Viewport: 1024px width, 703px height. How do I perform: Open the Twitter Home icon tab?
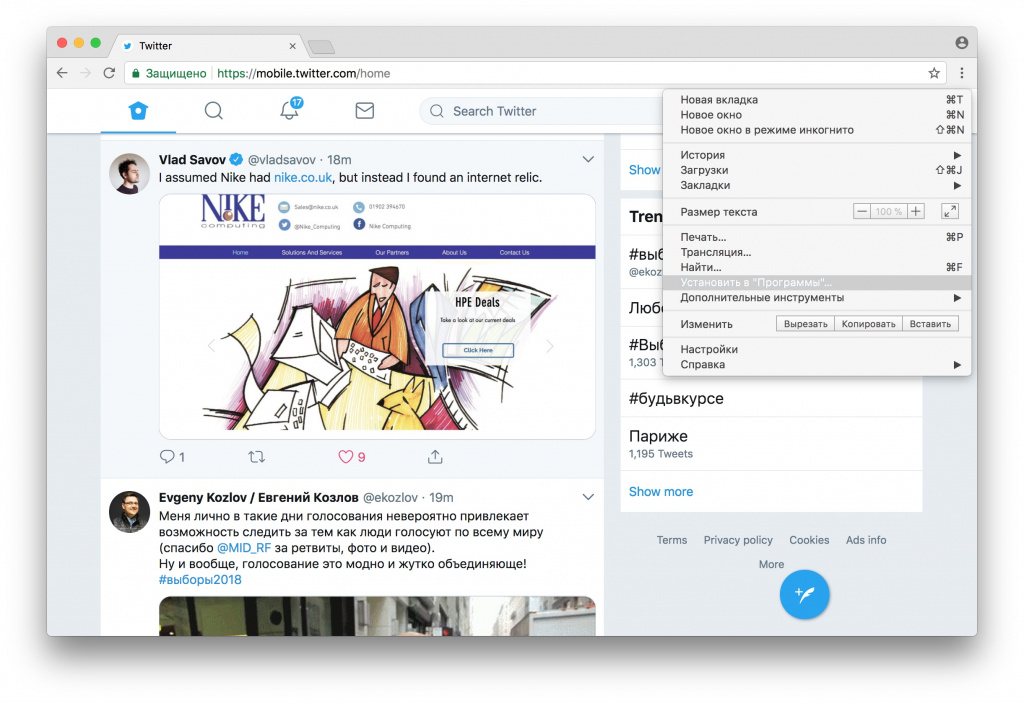(x=138, y=111)
